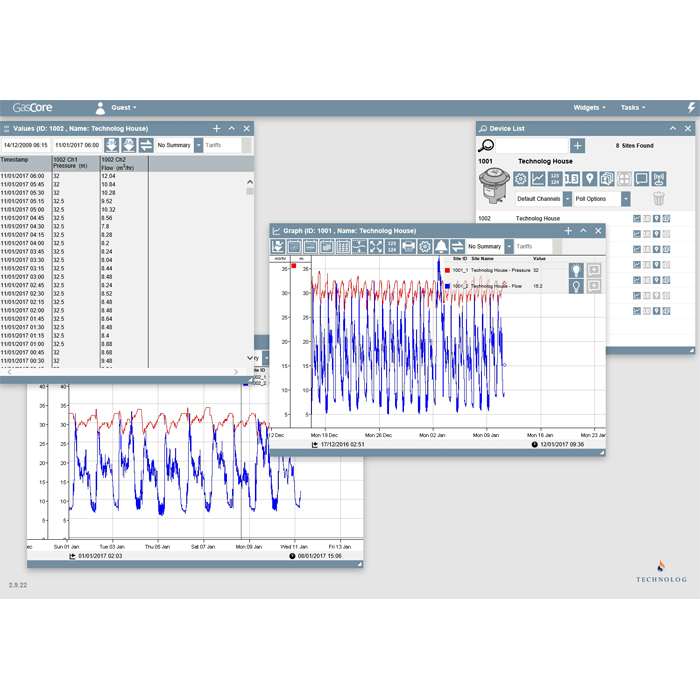
Task: Click the first download icon in Values toolbar
Action: coord(112,145)
